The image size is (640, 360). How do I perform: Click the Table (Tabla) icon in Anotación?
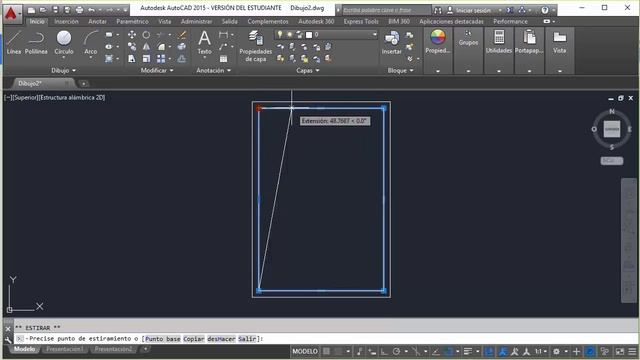coord(223,59)
